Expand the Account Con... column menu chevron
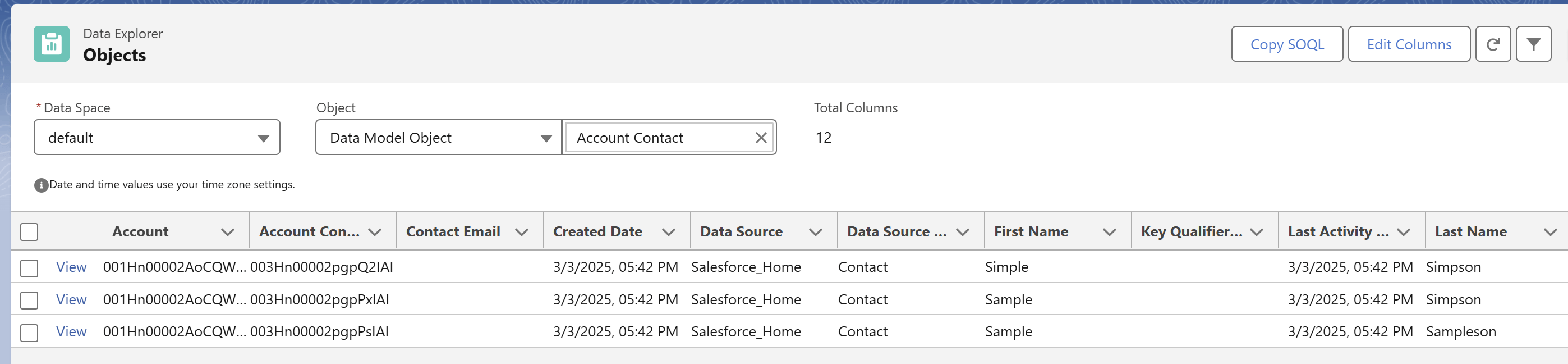Screen dimensions: 1568x364 point(375,233)
